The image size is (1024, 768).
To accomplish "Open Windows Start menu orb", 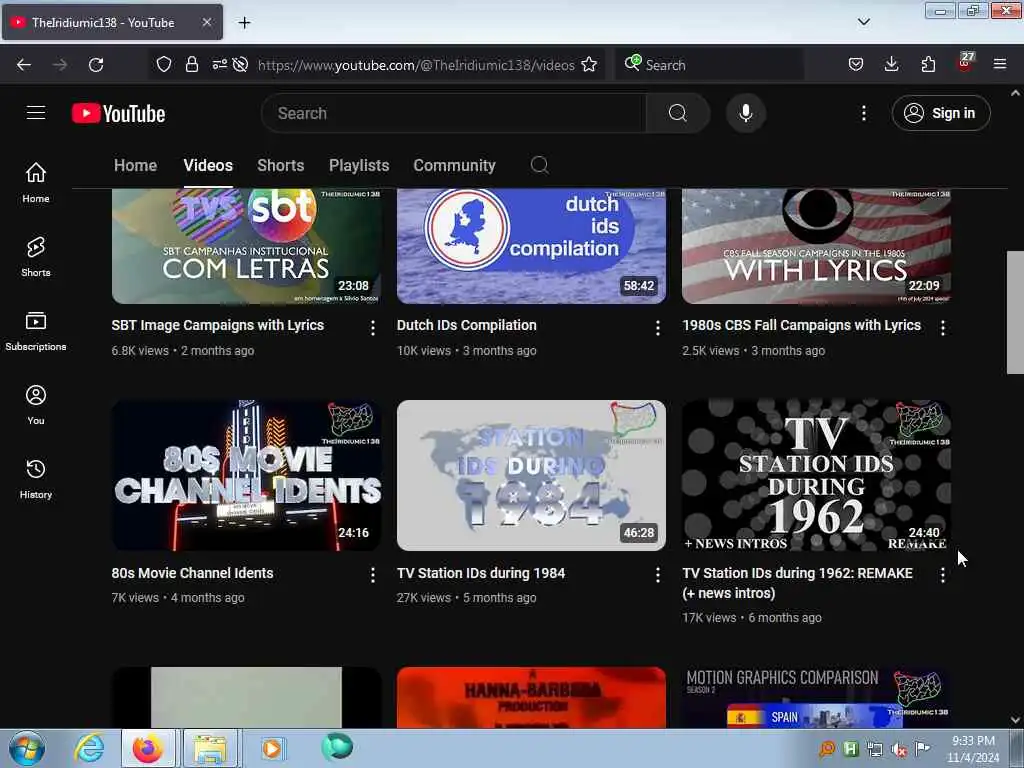I will click(27, 748).
